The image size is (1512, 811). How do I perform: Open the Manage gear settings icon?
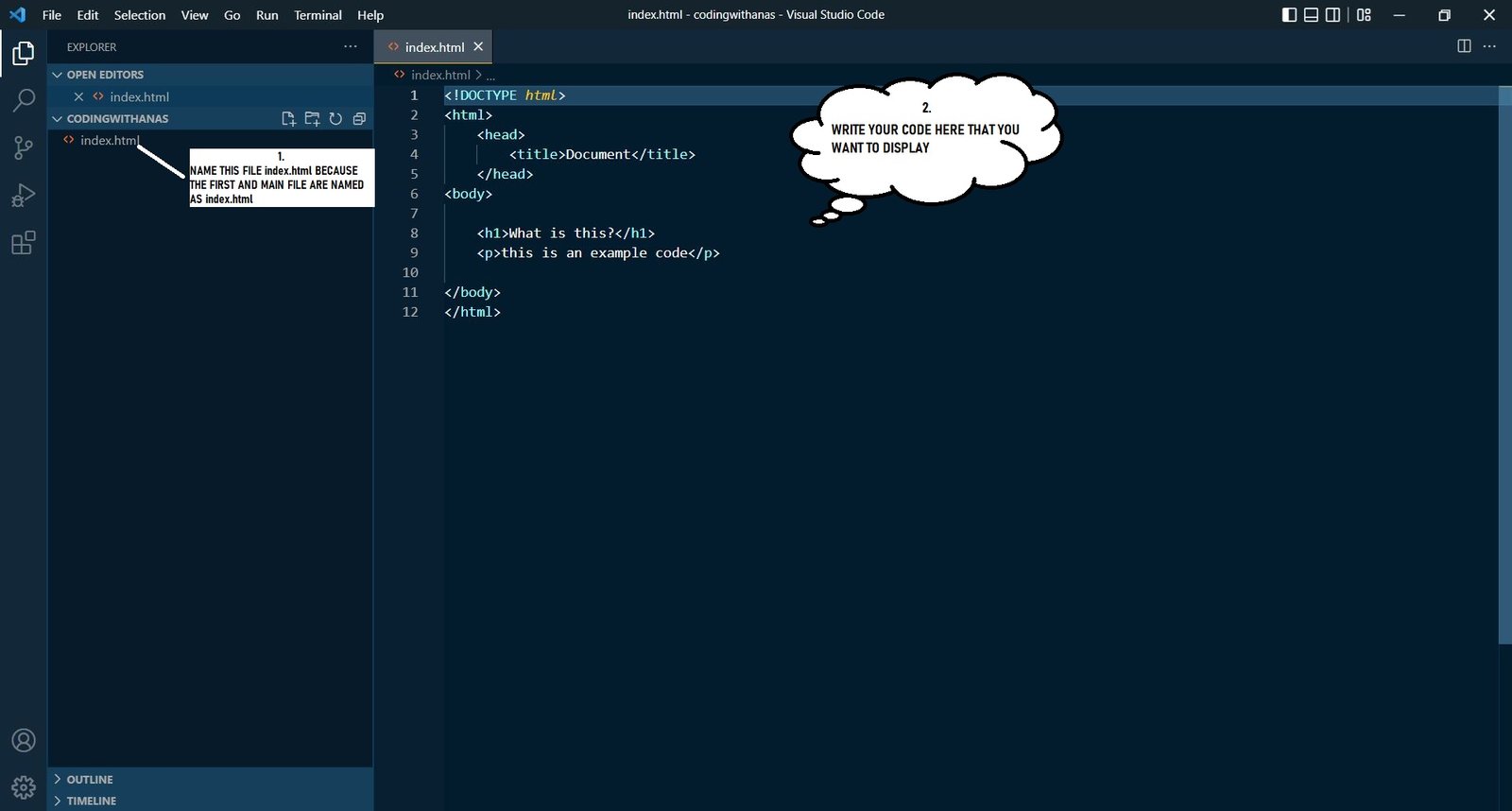point(23,787)
